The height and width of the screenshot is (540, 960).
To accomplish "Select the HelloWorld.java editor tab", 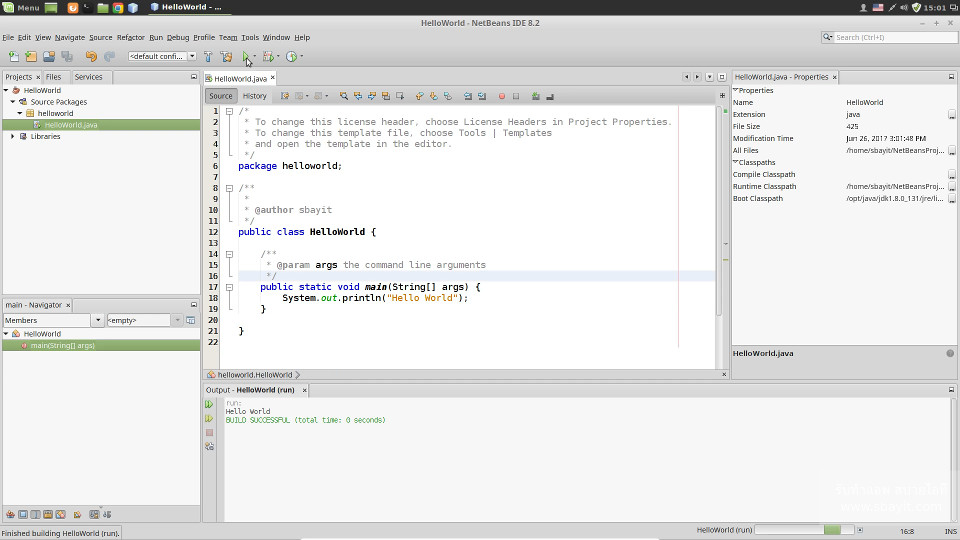I will tap(240, 78).
